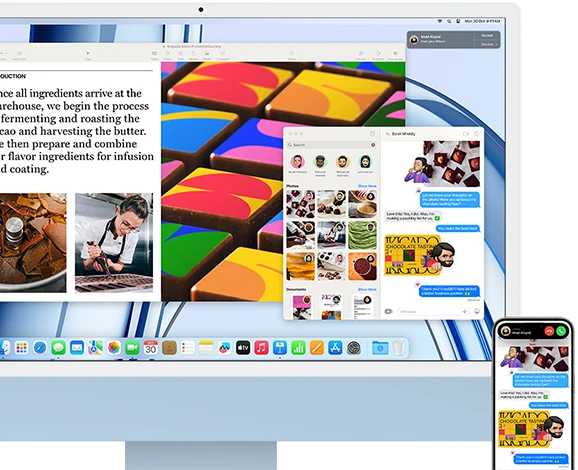Viewport: 578px width, 470px height.
Task: Accept the incoming call notification
Action: 487,35
